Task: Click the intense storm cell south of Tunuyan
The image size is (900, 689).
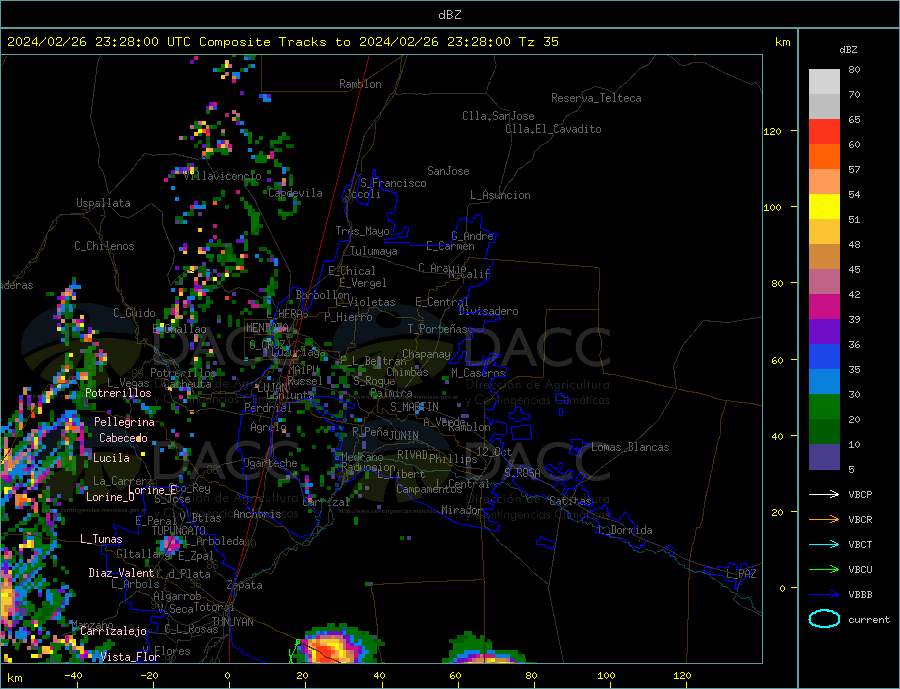Action: [333, 646]
